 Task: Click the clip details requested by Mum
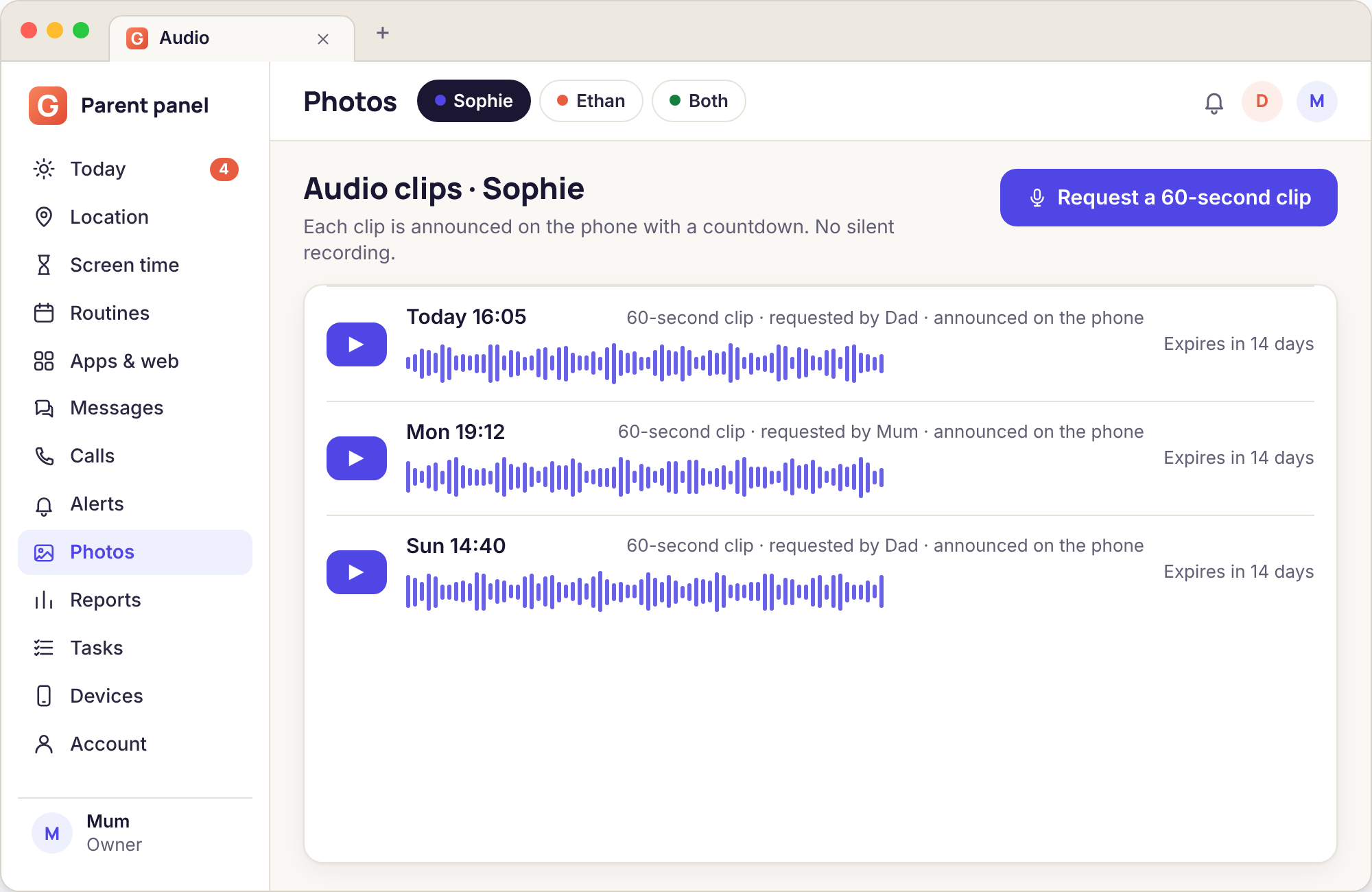(881, 432)
